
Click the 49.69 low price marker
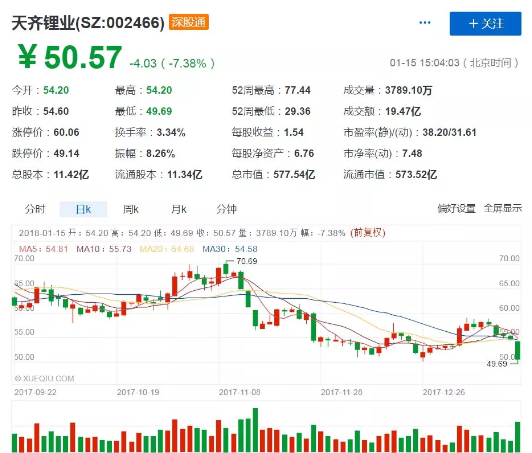click(x=496, y=364)
